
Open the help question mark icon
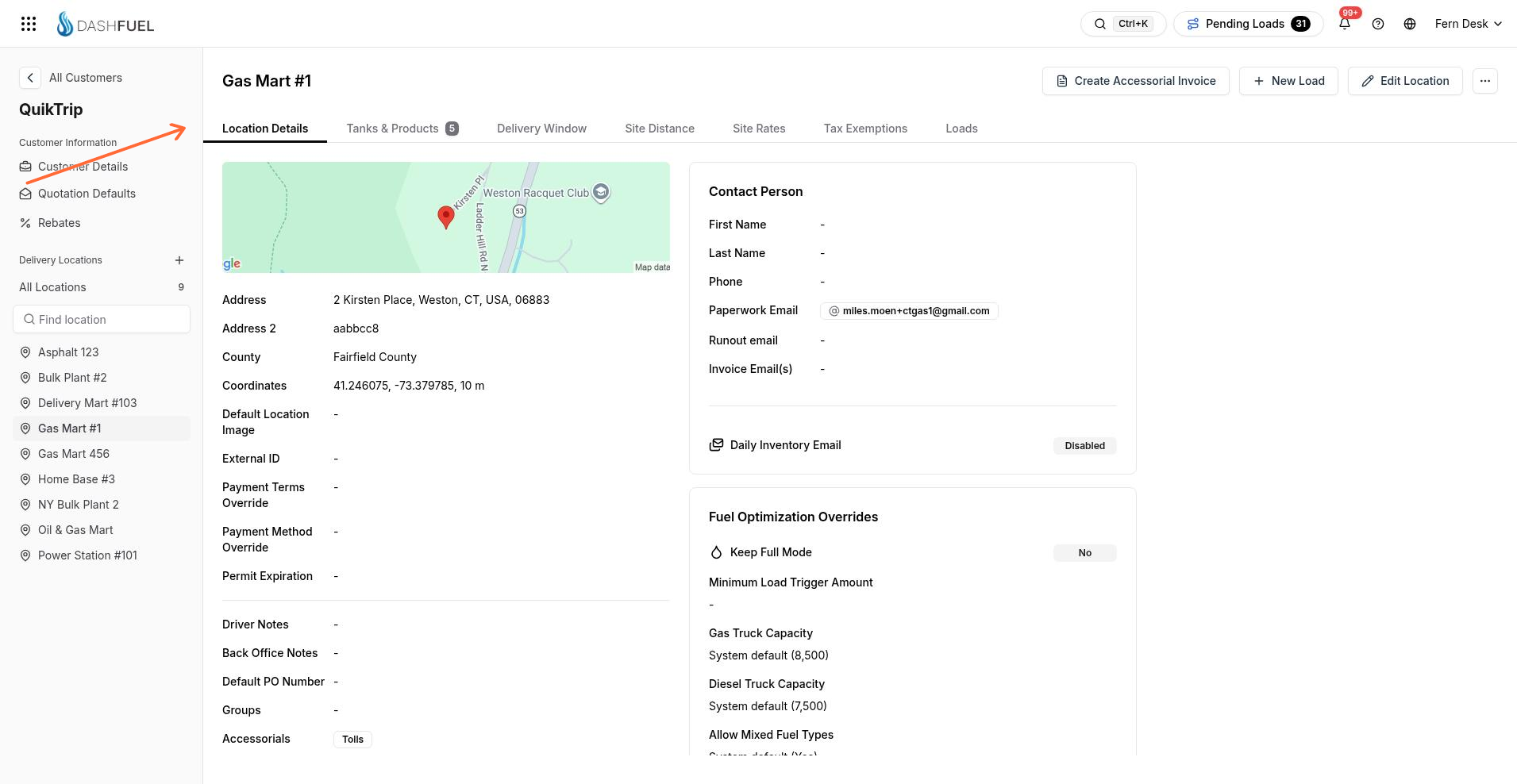pos(1378,24)
